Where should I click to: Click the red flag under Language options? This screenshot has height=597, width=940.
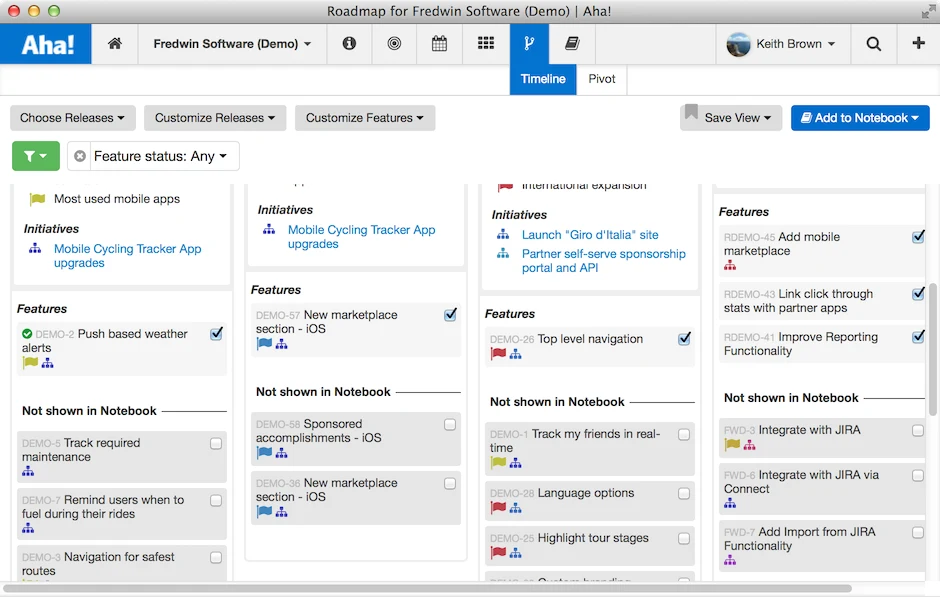click(x=498, y=508)
